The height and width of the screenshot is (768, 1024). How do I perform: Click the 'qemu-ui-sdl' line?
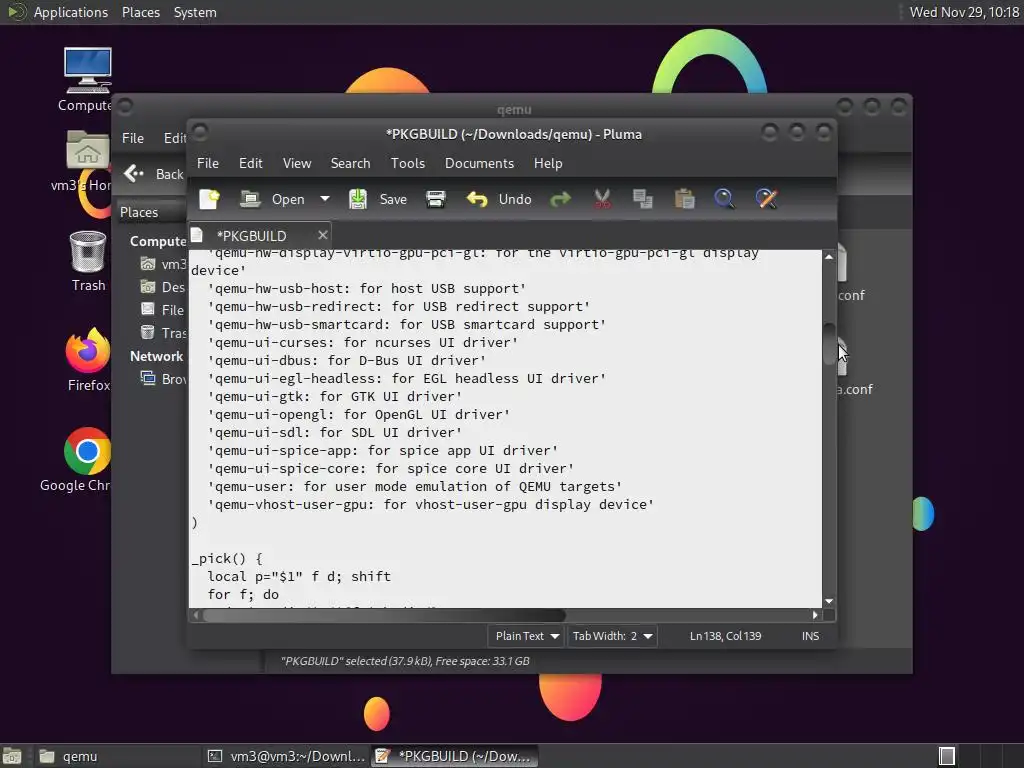point(335,432)
